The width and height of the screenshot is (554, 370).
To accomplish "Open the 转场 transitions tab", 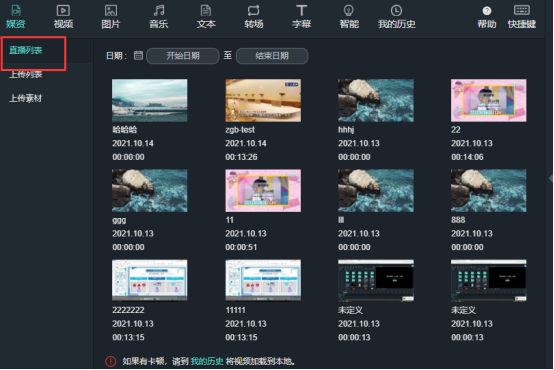I will pos(254,17).
